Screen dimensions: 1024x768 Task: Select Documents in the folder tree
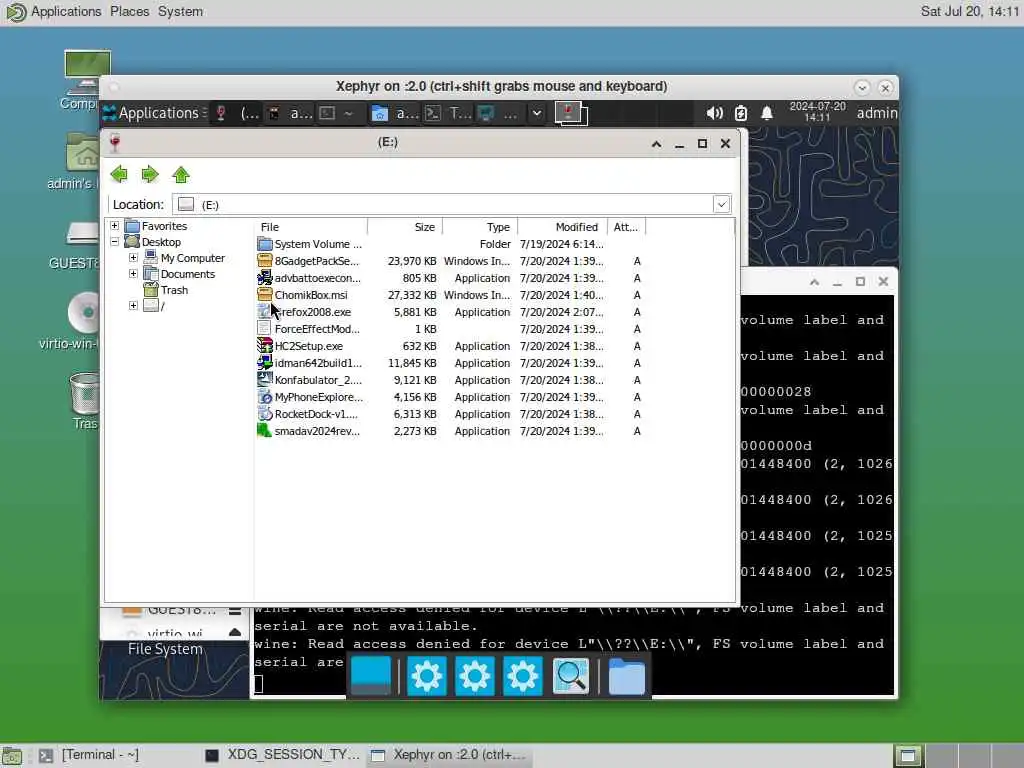tap(187, 274)
